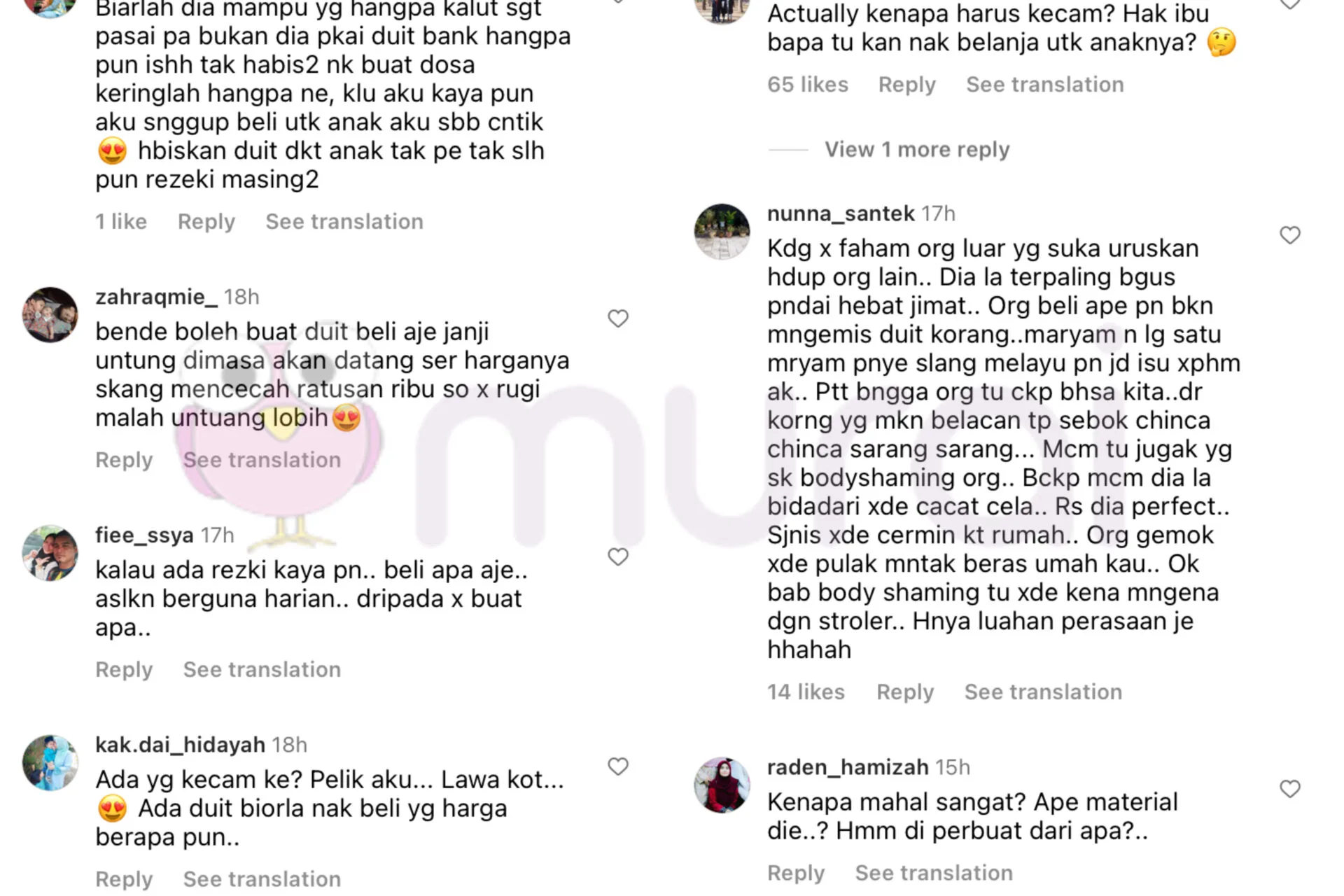Reply to nunna_santek's comment
1344x896 pixels.
(x=905, y=692)
